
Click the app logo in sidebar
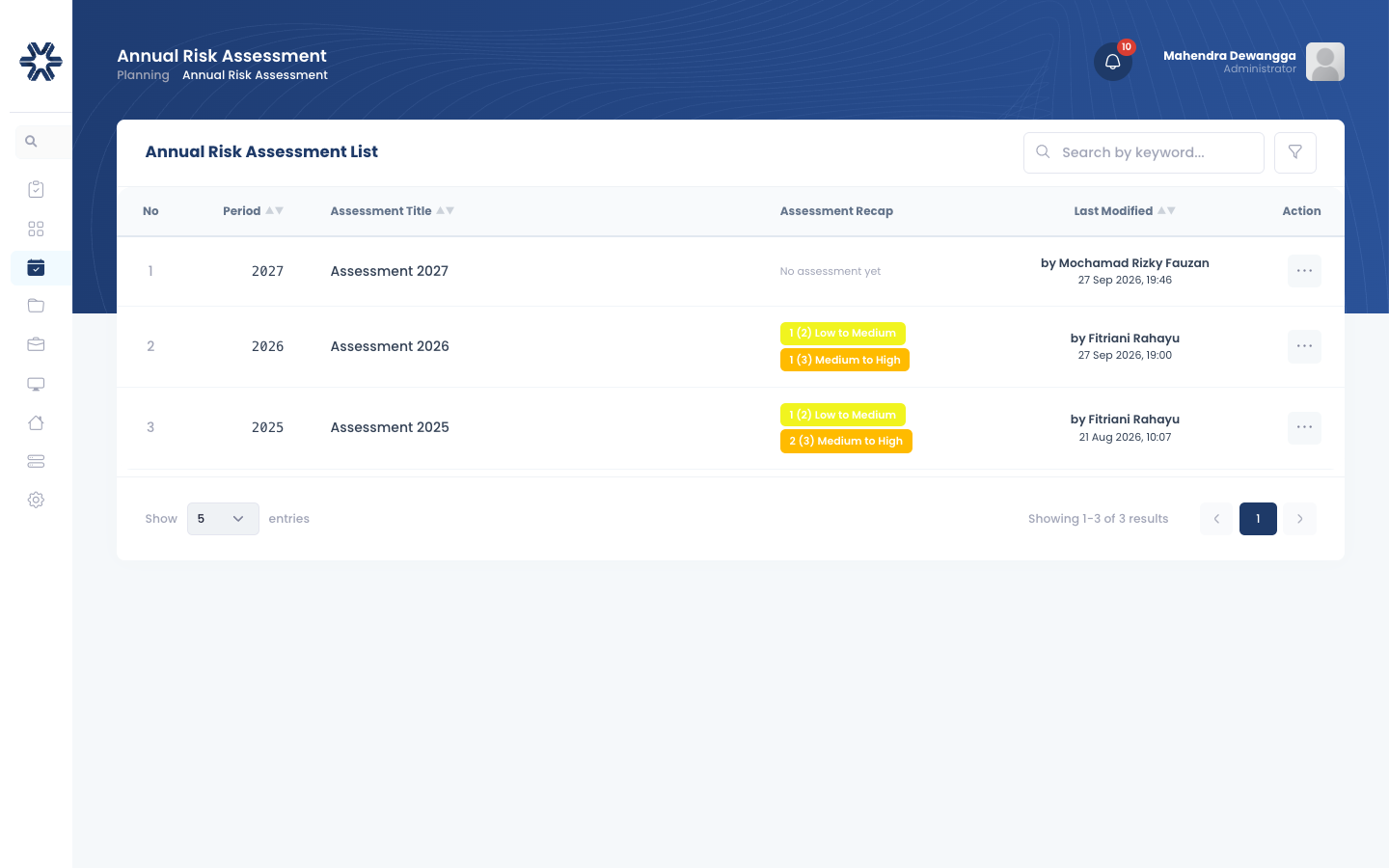point(41,62)
